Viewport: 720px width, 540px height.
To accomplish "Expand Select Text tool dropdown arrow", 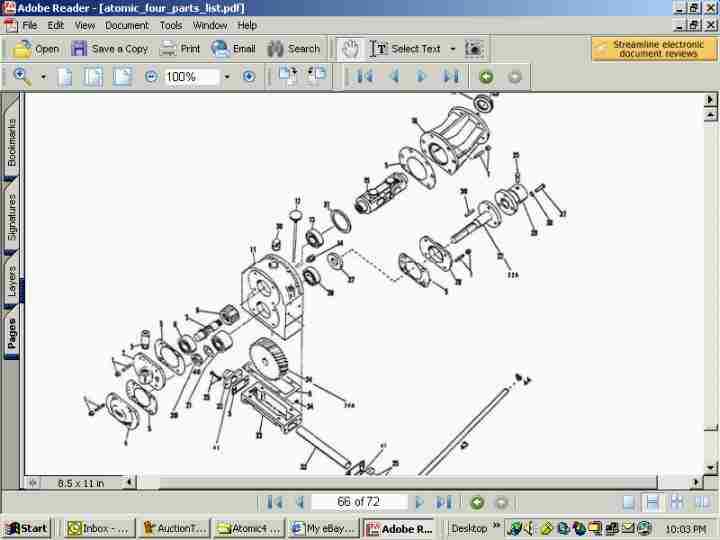I will [452, 48].
